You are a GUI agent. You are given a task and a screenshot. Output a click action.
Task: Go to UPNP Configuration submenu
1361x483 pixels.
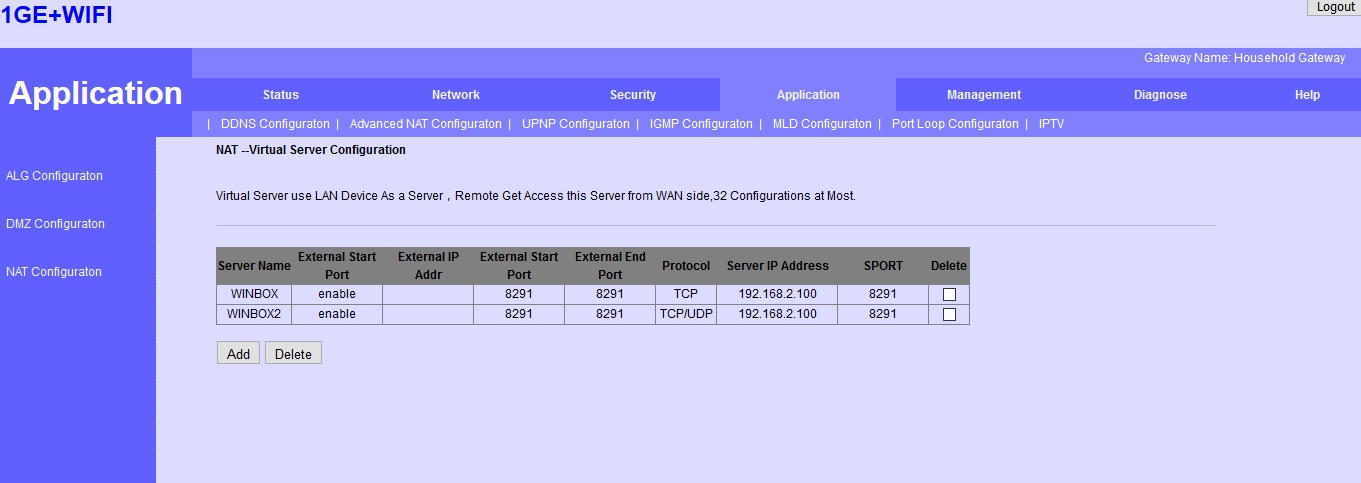[x=576, y=124]
